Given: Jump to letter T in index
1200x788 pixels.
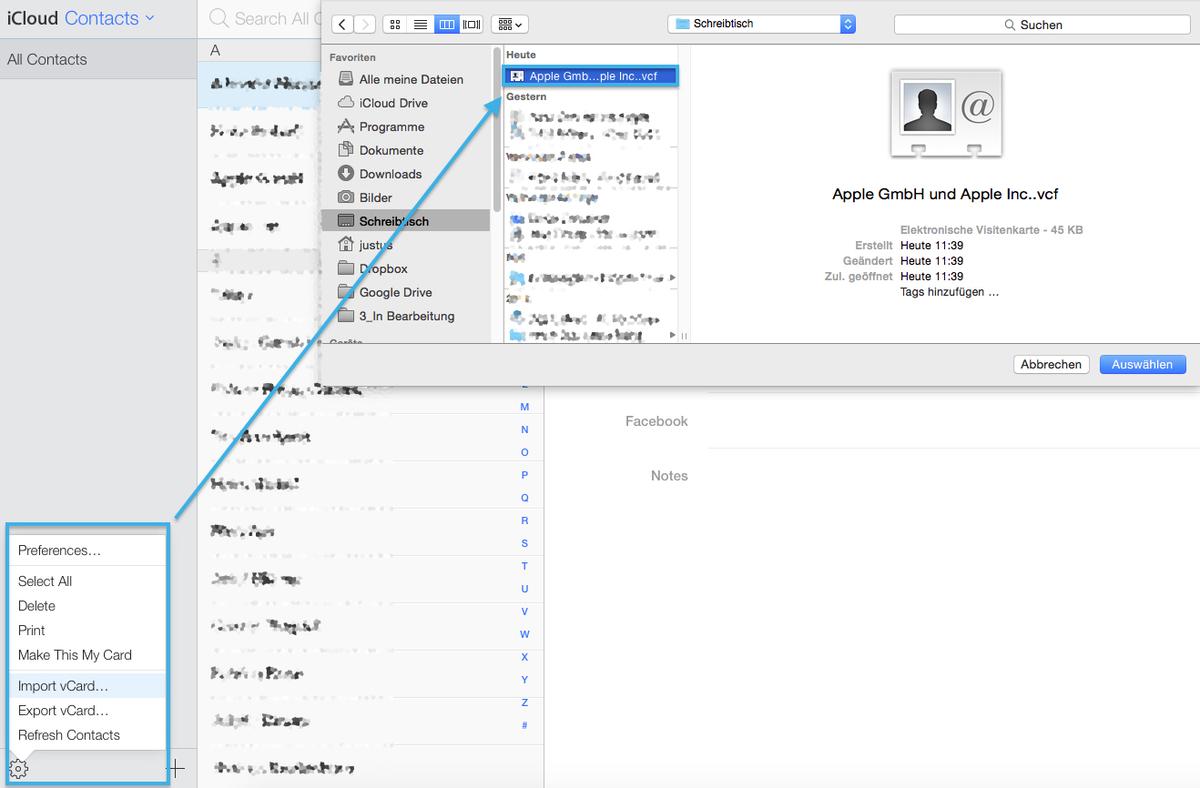Looking at the screenshot, I should [x=525, y=566].
